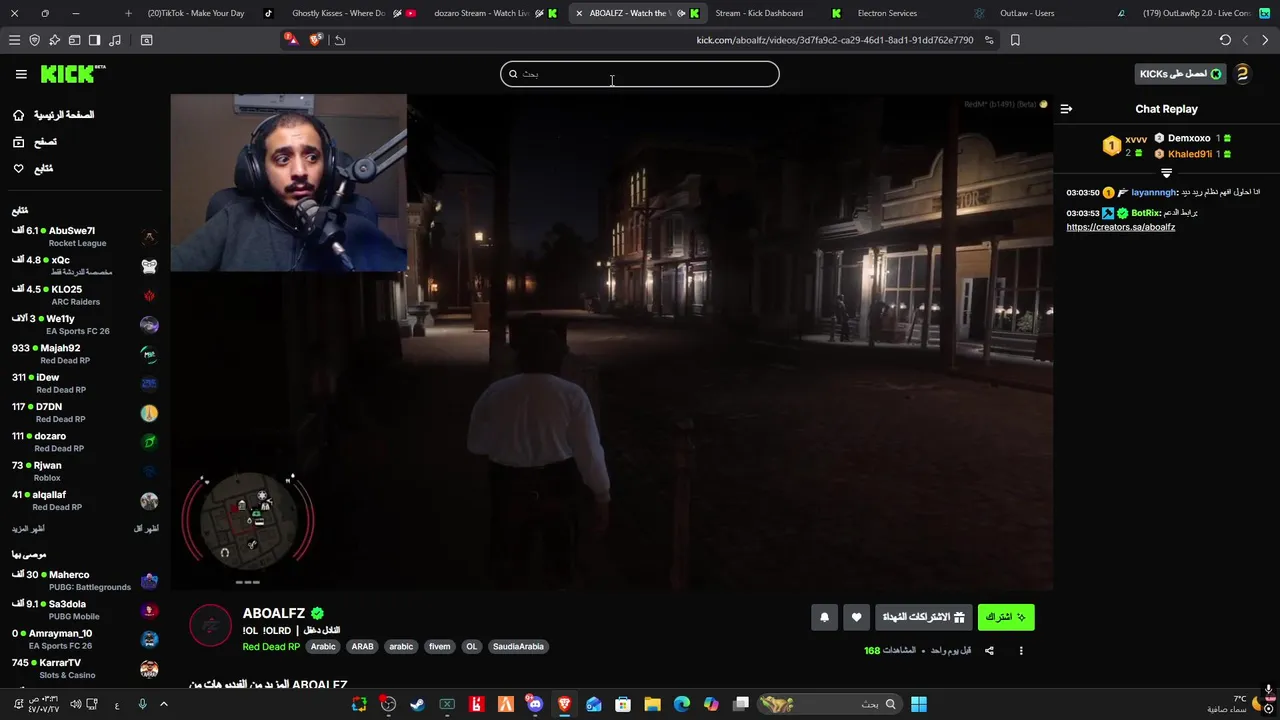Open xQc channel in following list
The image size is (1280, 720).
coord(84,265)
